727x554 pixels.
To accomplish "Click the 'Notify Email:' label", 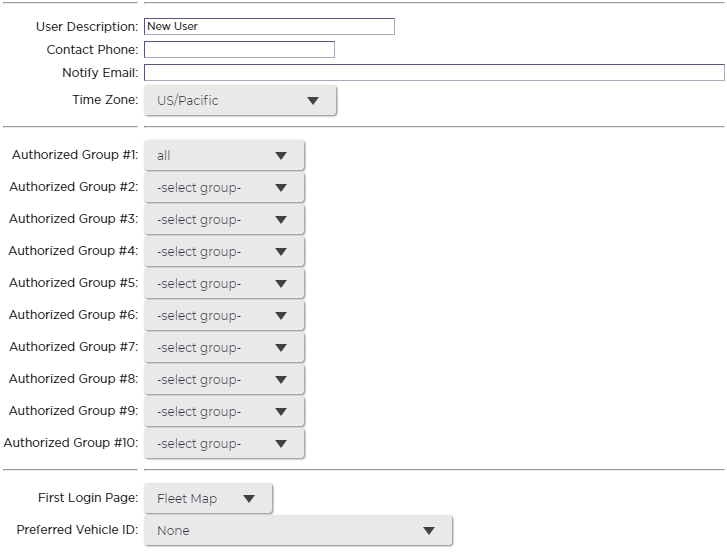I will click(x=100, y=73).
